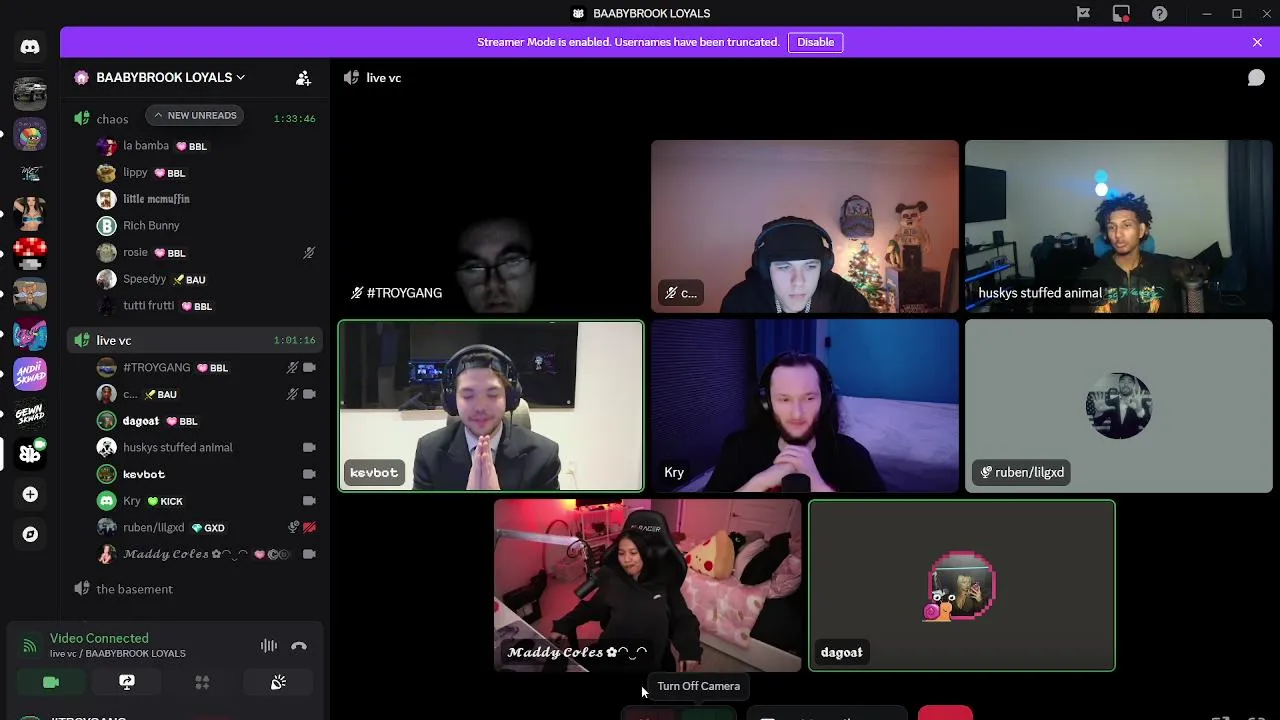Open the soundboard button in voice panel
Image resolution: width=1280 pixels, height=720 pixels.
[x=278, y=682]
